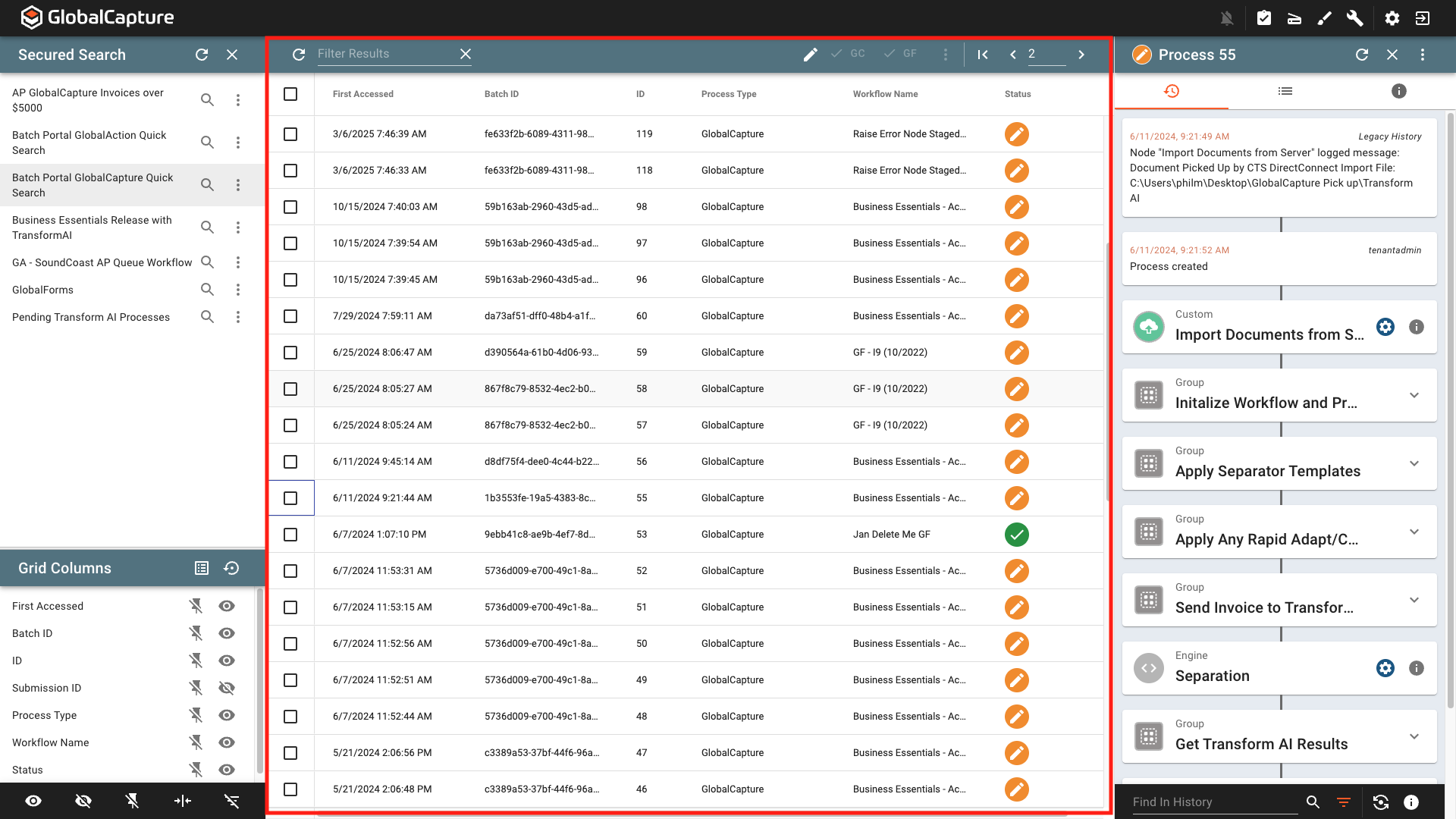The height and width of the screenshot is (819, 1456).
Task: Check the checkbox for process ID 53
Action: click(290, 534)
